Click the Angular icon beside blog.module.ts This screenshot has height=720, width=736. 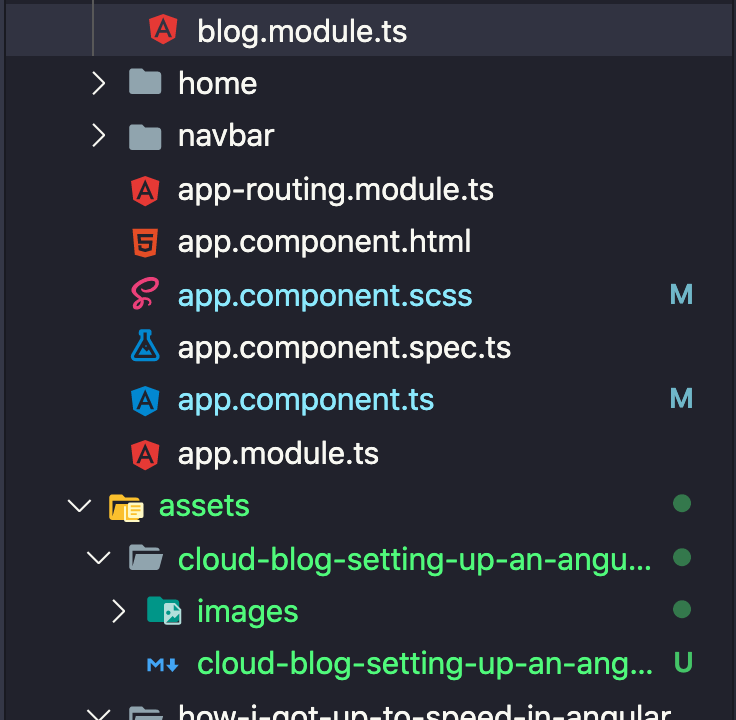(163, 29)
